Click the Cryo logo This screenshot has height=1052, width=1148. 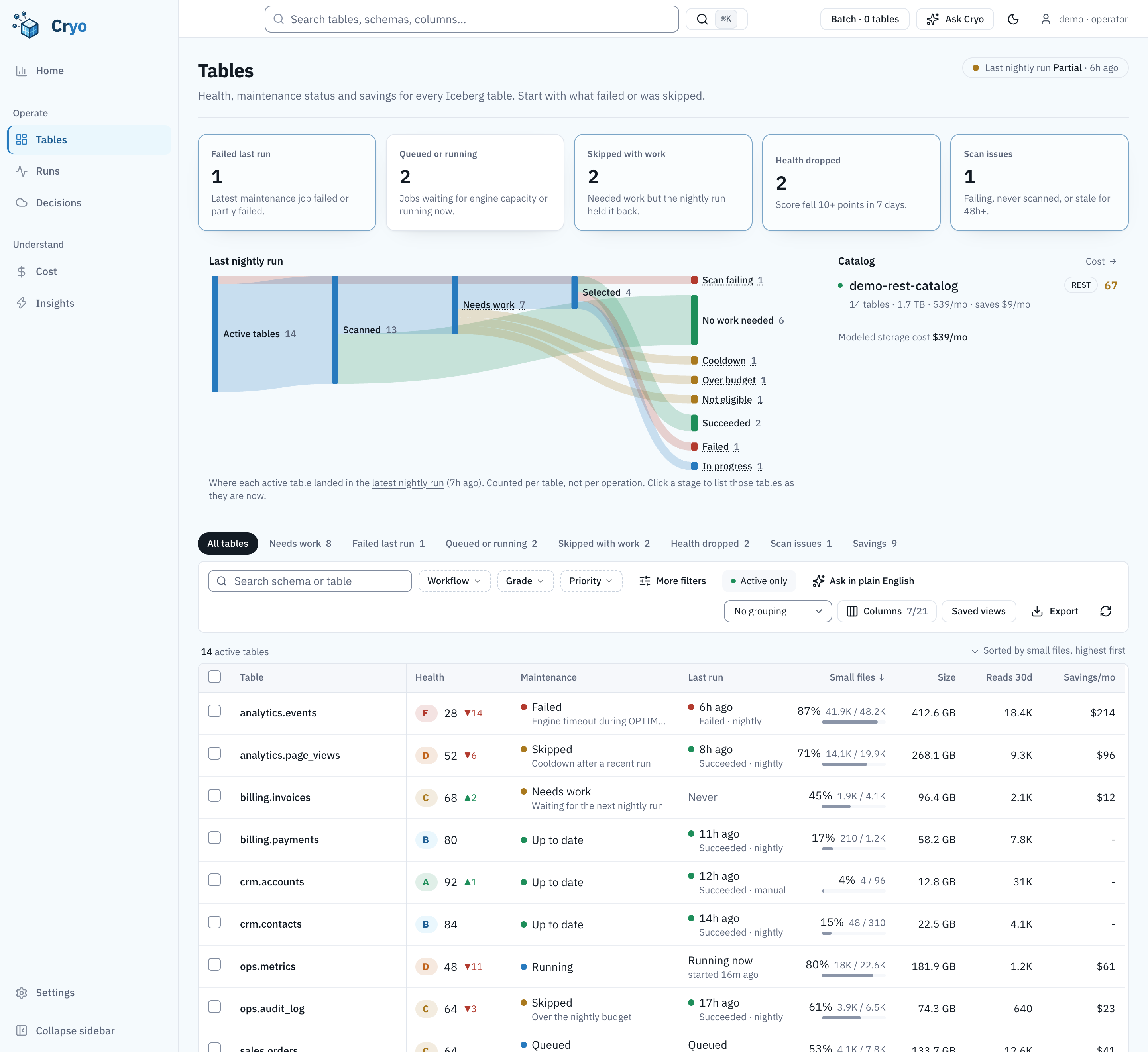point(49,26)
